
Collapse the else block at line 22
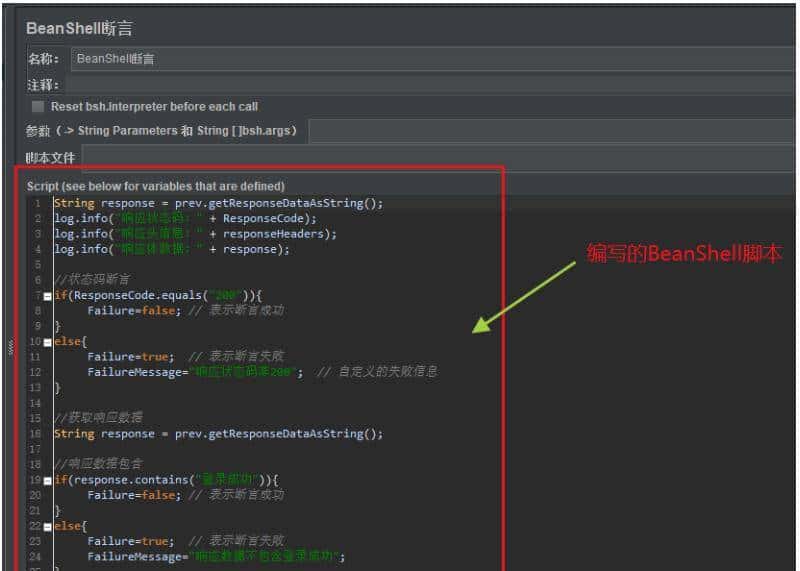(47, 527)
